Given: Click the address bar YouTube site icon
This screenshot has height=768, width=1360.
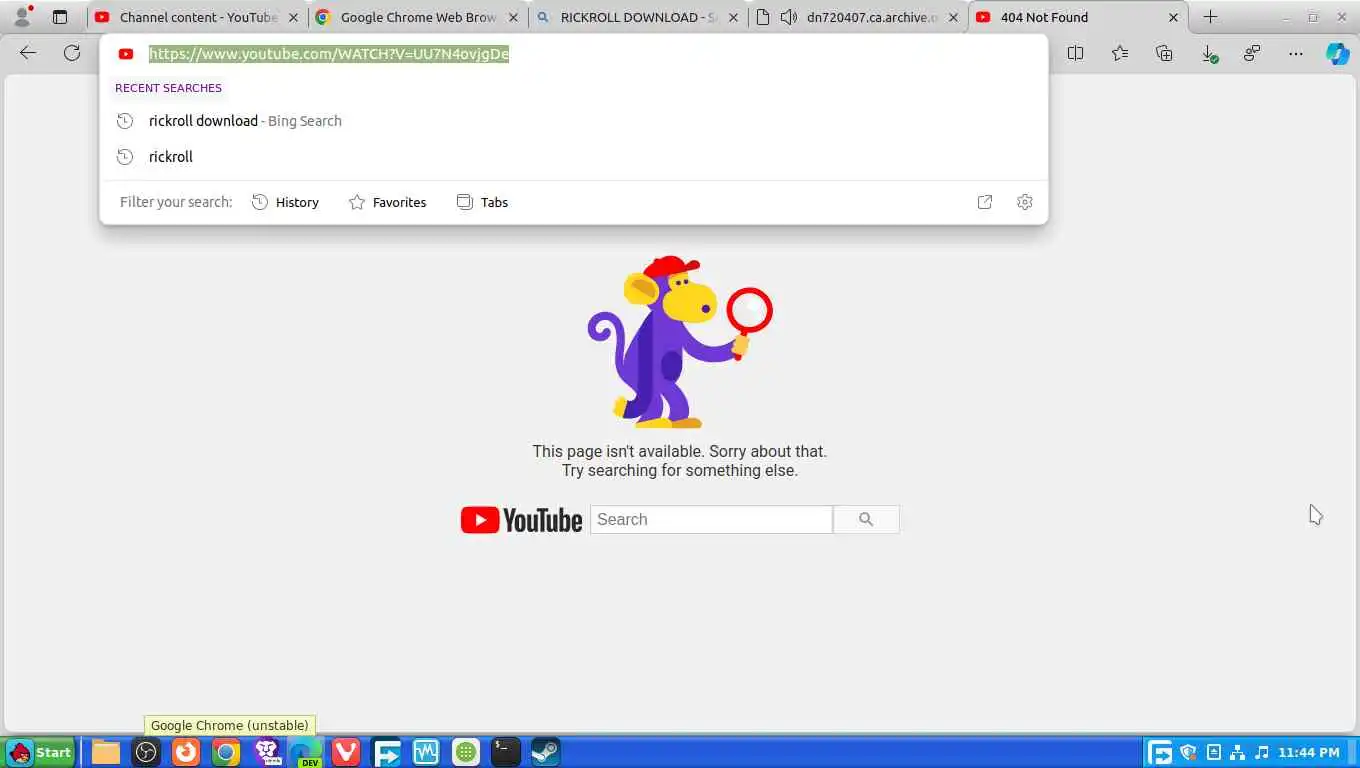Looking at the screenshot, I should pyautogui.click(x=126, y=54).
